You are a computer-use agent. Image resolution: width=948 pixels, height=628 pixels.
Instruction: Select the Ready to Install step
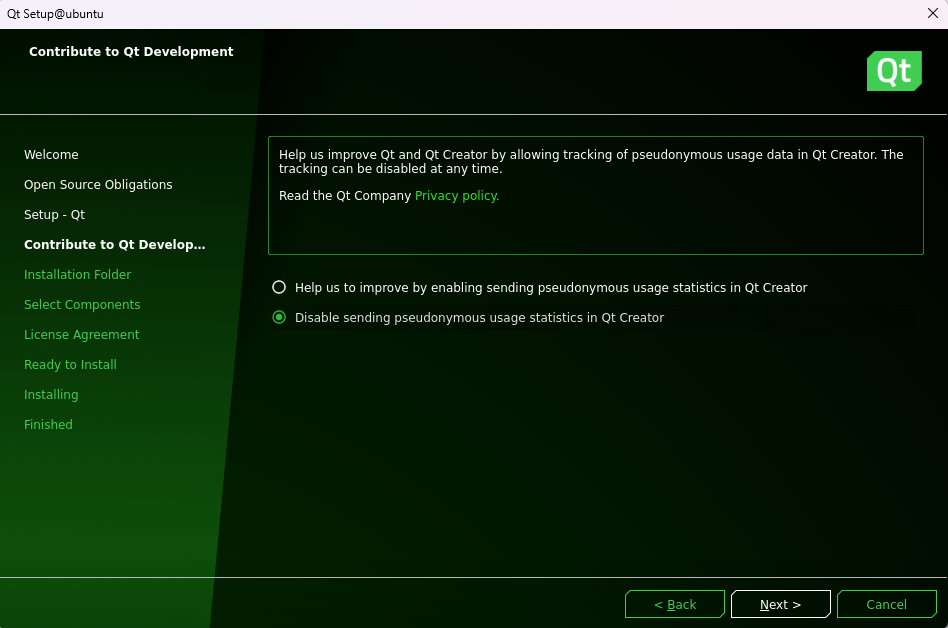tap(70, 365)
